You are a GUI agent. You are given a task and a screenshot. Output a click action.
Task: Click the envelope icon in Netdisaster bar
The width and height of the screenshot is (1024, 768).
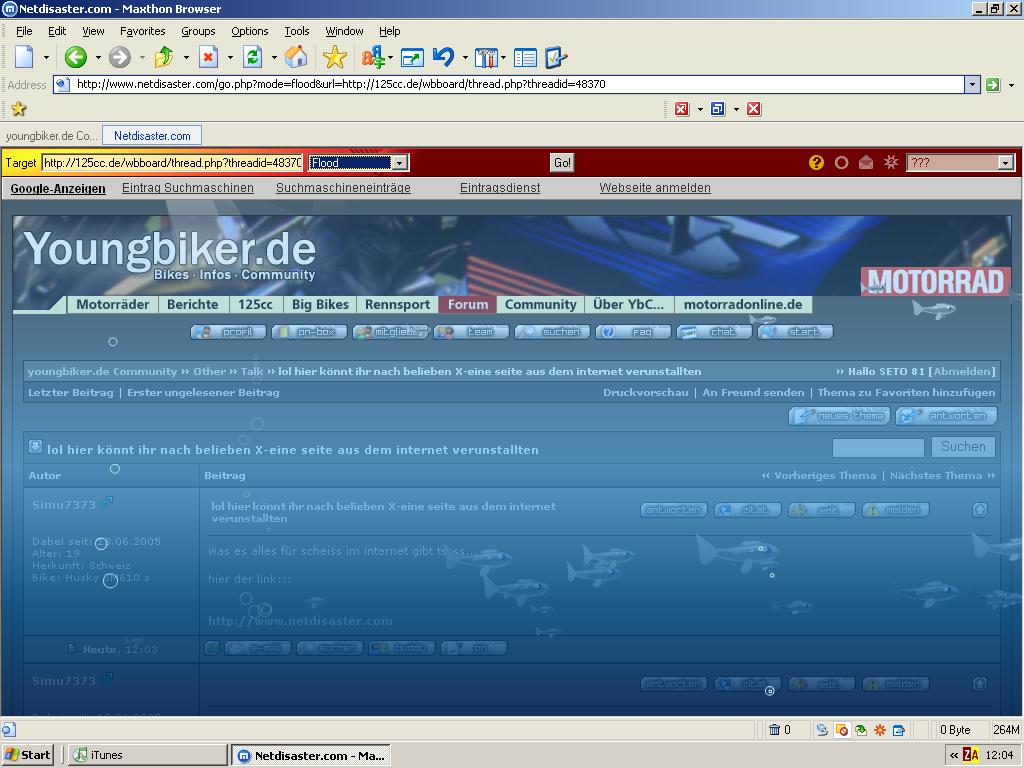(866, 163)
